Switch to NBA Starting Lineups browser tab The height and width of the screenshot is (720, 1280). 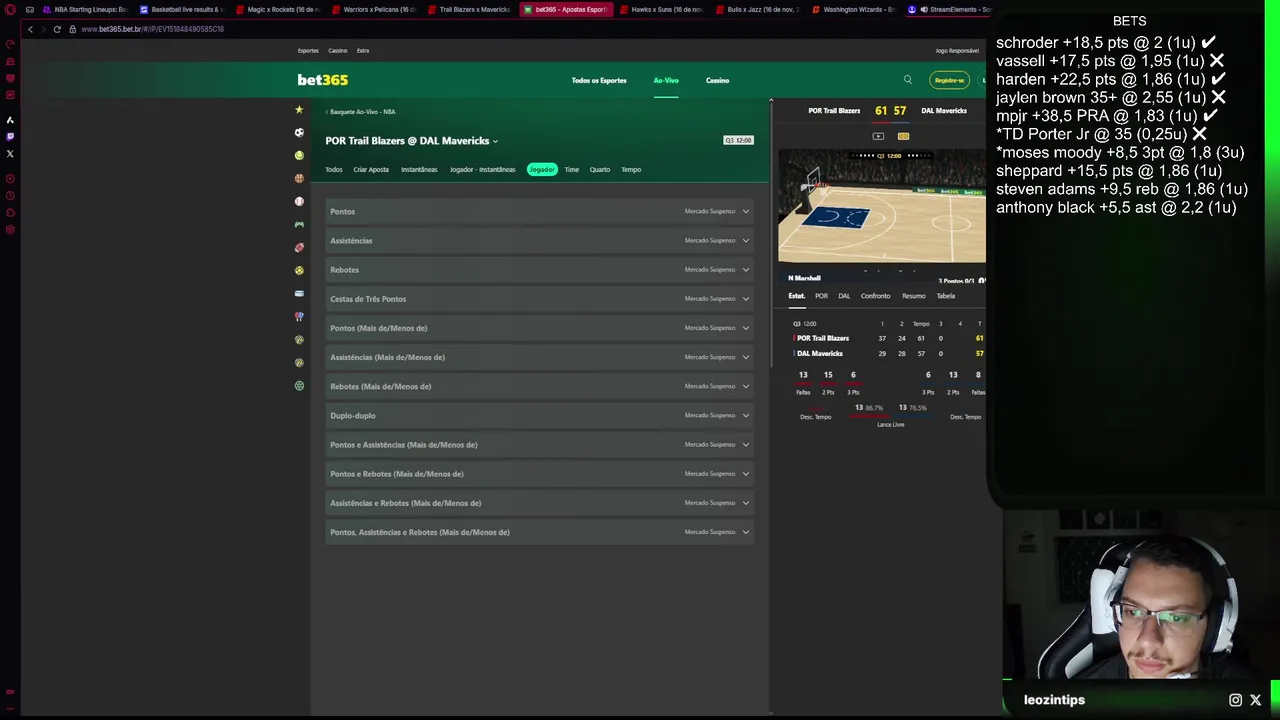click(85, 9)
